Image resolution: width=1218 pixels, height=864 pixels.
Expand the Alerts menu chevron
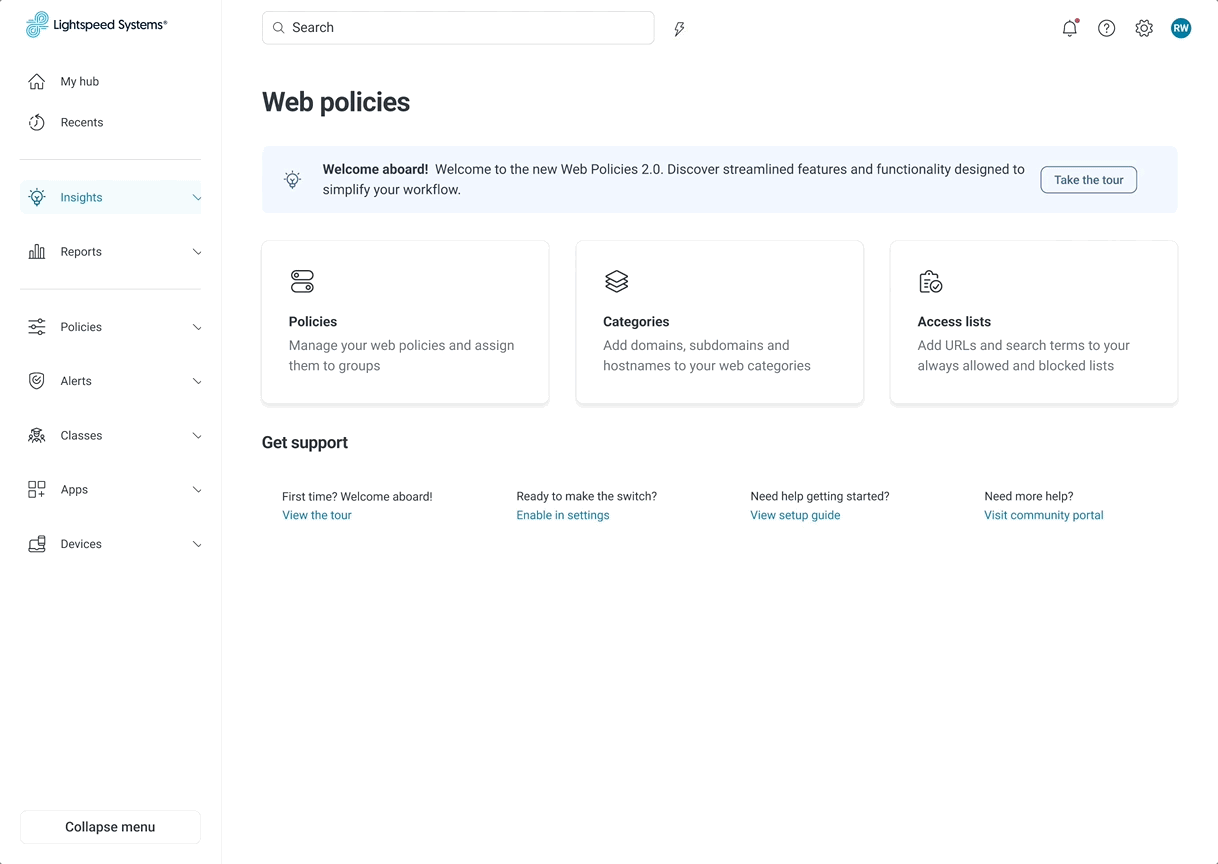[197, 381]
